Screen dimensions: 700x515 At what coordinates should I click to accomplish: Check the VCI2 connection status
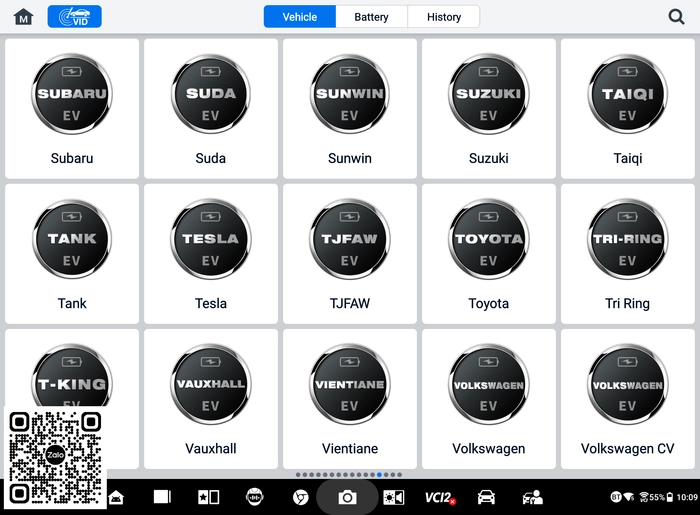[440, 497]
